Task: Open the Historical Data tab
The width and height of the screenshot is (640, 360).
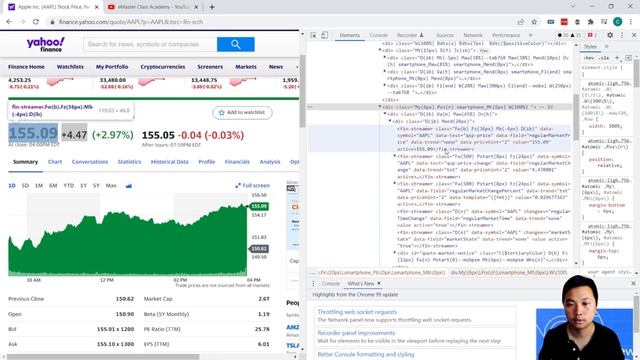Action: pos(170,162)
